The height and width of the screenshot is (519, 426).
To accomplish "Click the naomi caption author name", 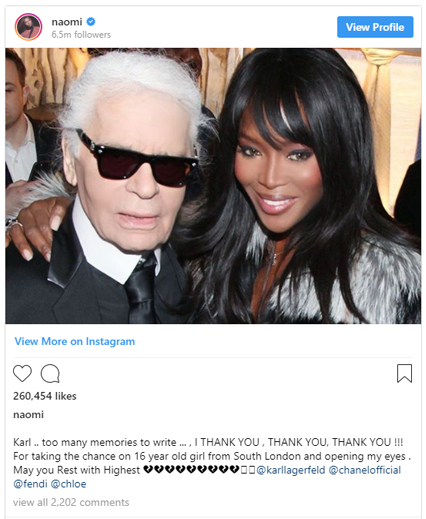I will click(x=28, y=415).
